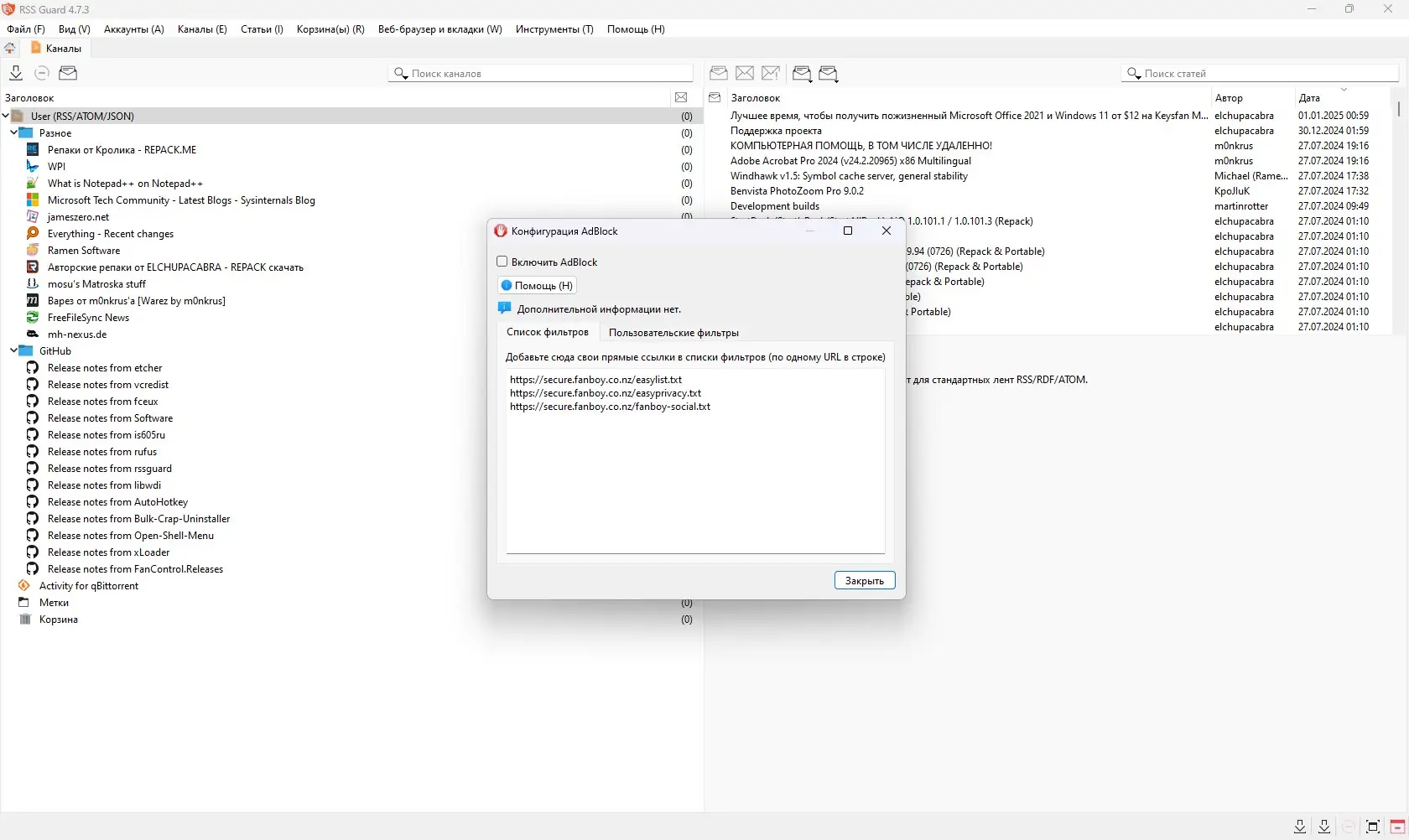
Task: Click the open envelope icon in the feed toolbar
Action: tap(68, 73)
